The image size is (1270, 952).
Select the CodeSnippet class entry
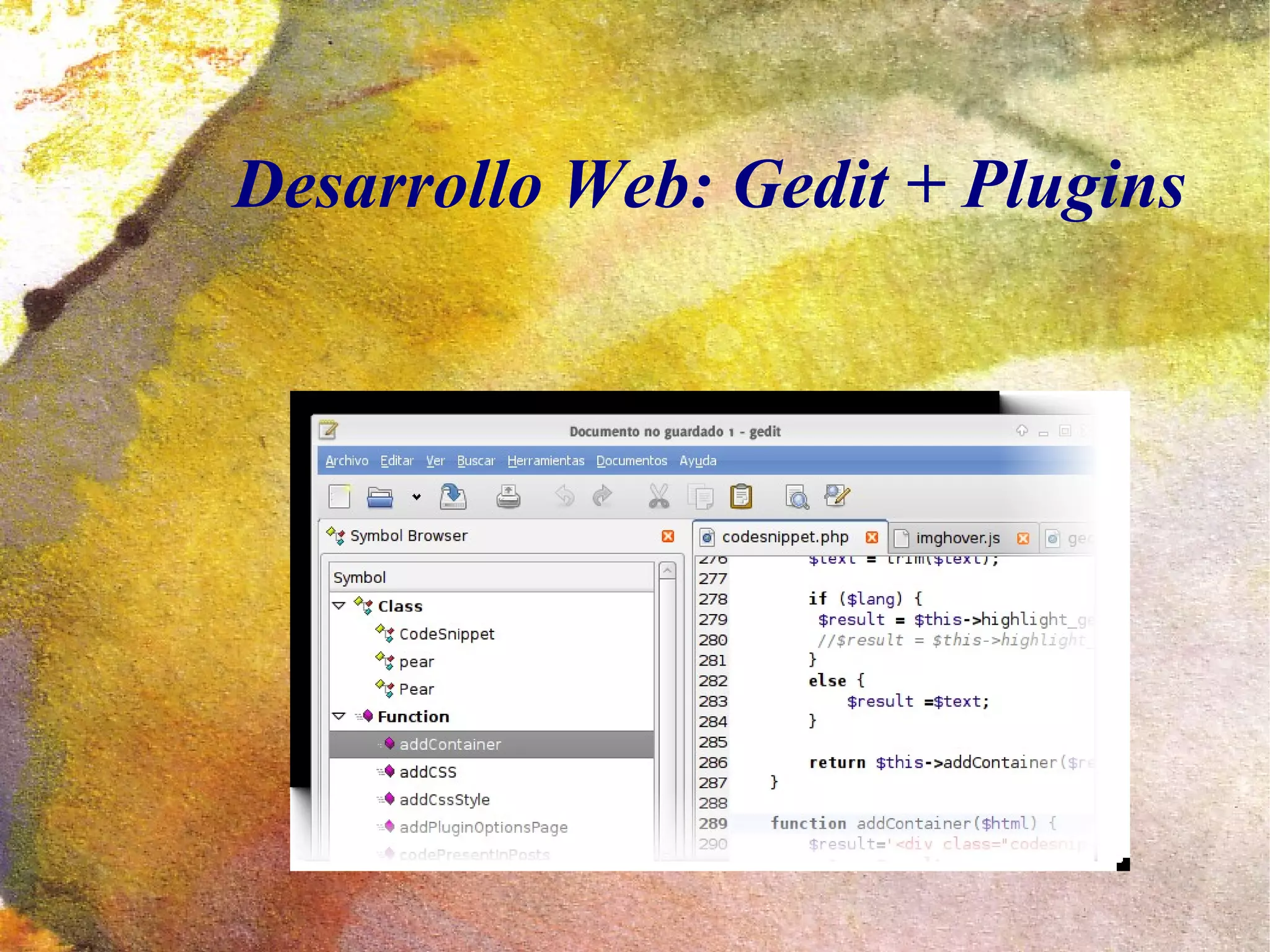[491, 634]
